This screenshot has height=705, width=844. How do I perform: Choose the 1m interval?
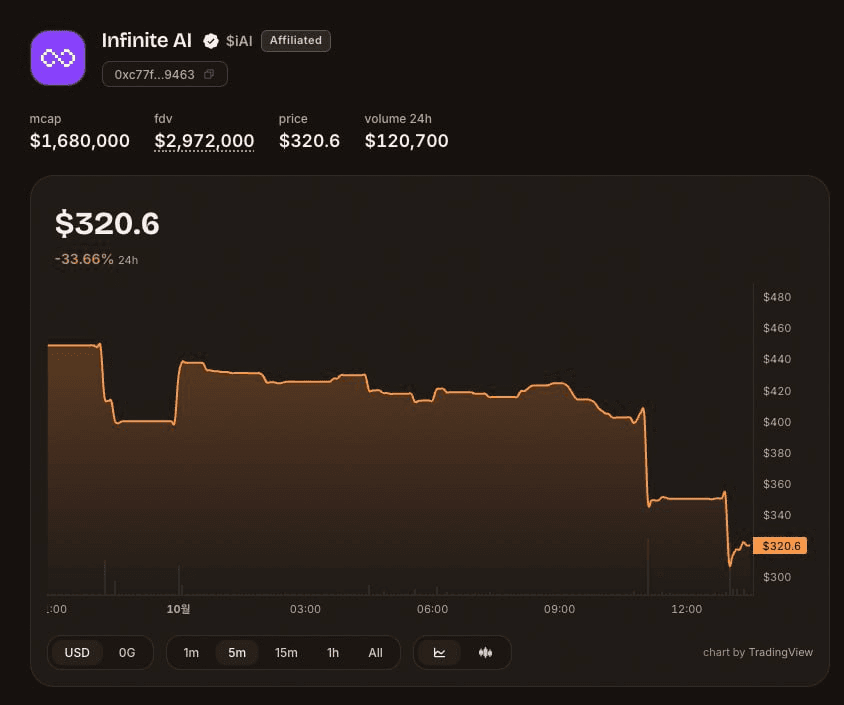point(191,653)
